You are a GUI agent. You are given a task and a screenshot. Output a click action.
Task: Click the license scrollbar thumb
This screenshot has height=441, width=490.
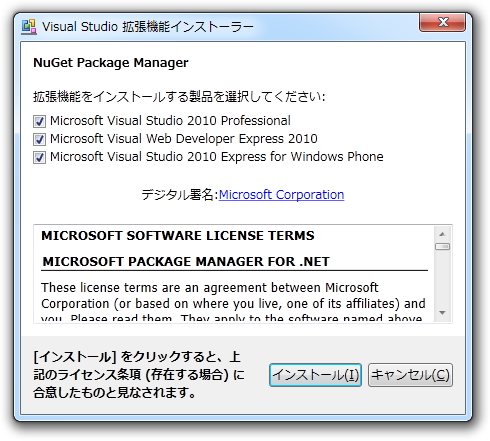[442, 247]
